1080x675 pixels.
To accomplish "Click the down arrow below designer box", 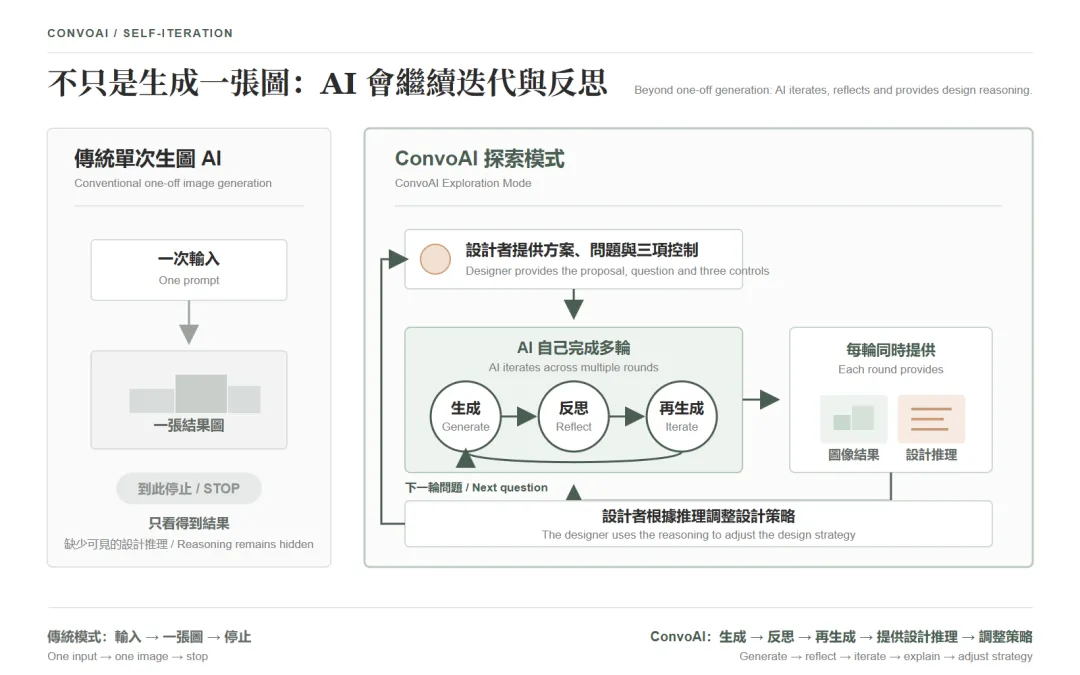I will (574, 304).
